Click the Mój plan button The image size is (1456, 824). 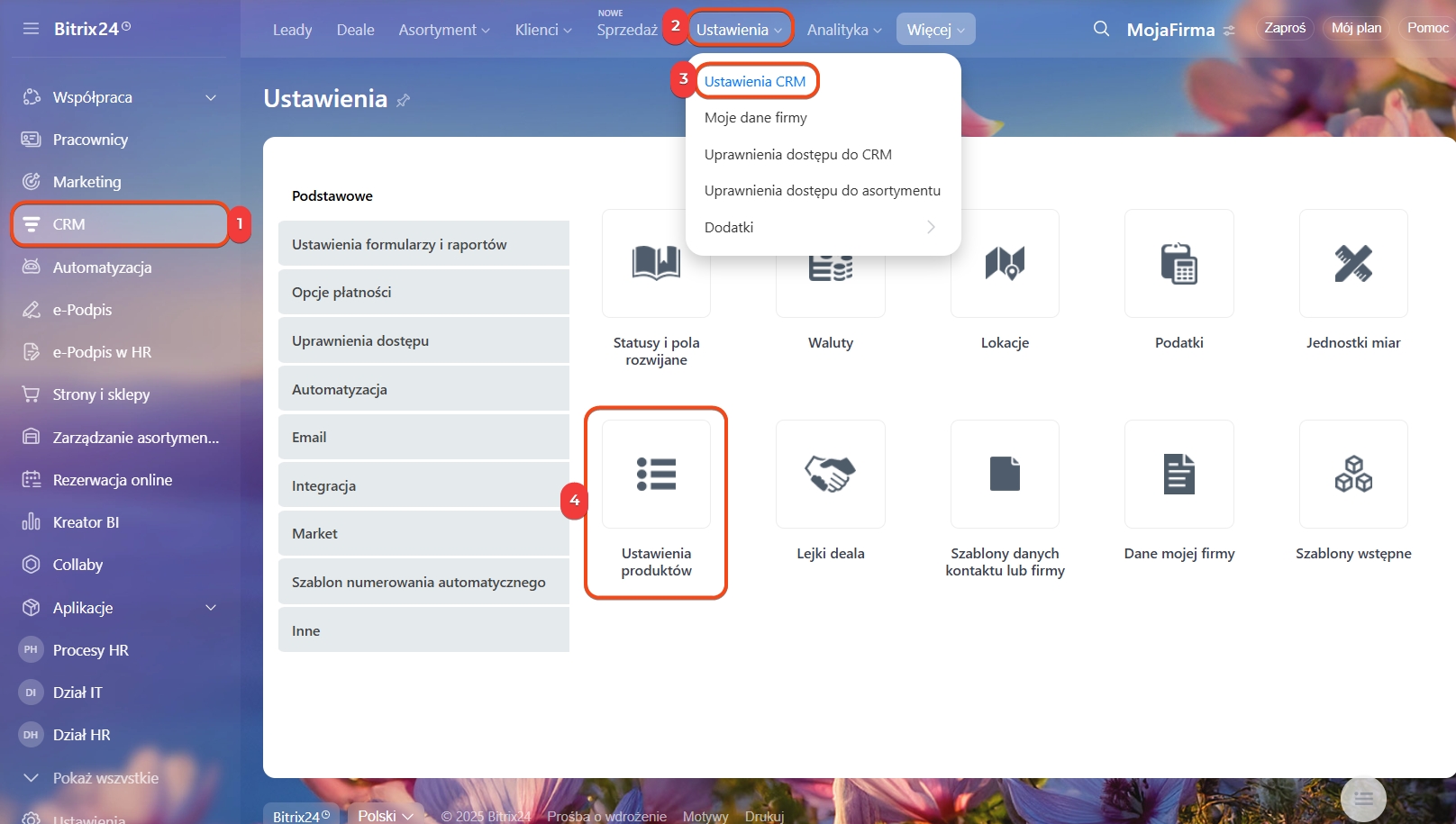click(x=1356, y=28)
